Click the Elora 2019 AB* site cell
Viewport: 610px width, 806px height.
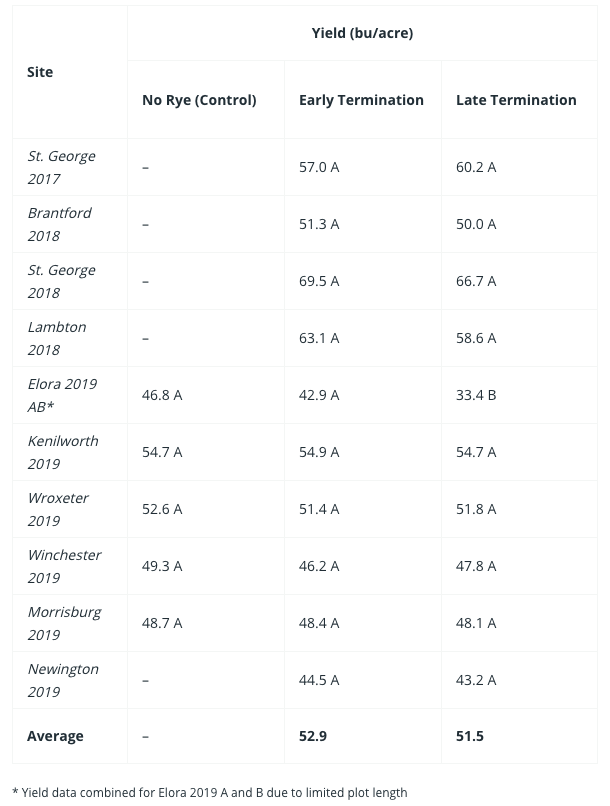click(61, 395)
